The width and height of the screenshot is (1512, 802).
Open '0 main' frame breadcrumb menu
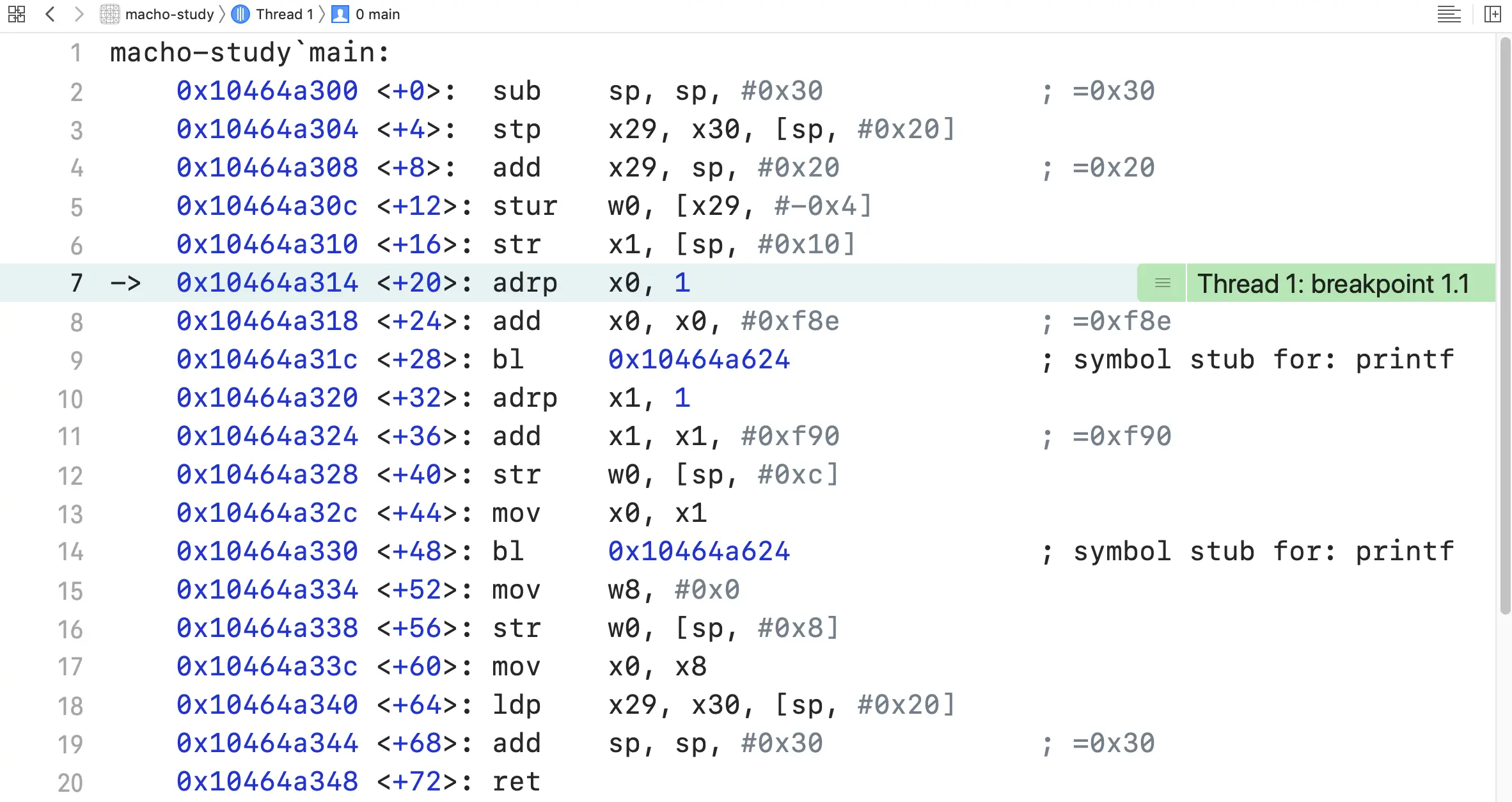coord(377,14)
